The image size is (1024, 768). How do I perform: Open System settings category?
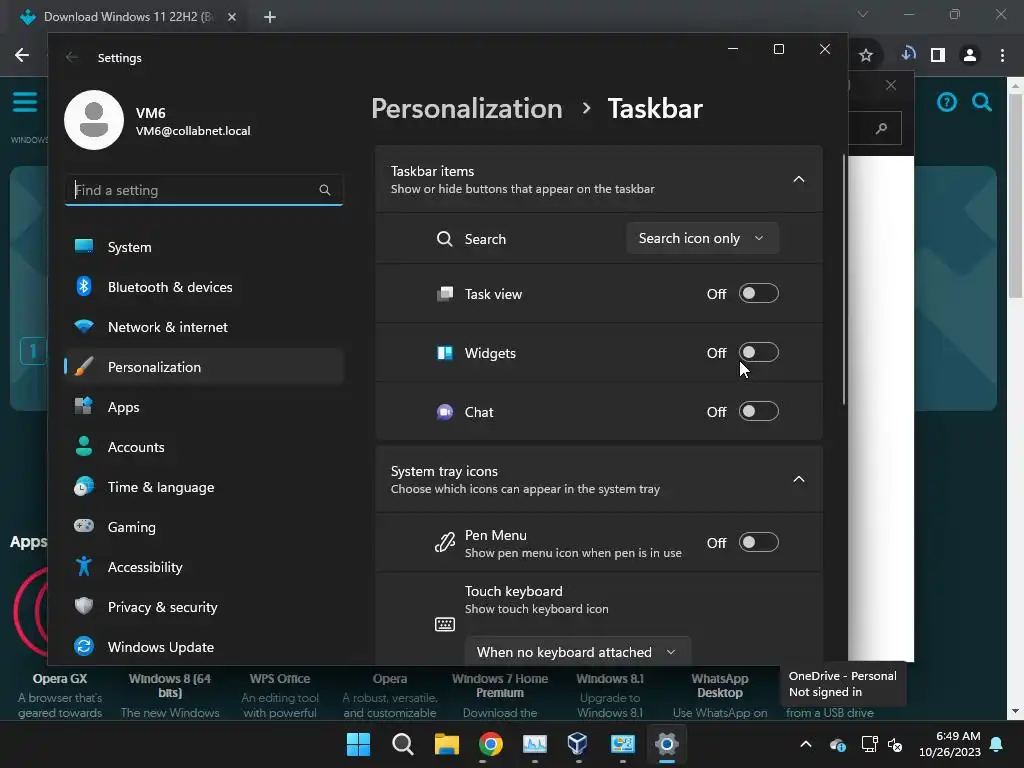click(x=204, y=247)
